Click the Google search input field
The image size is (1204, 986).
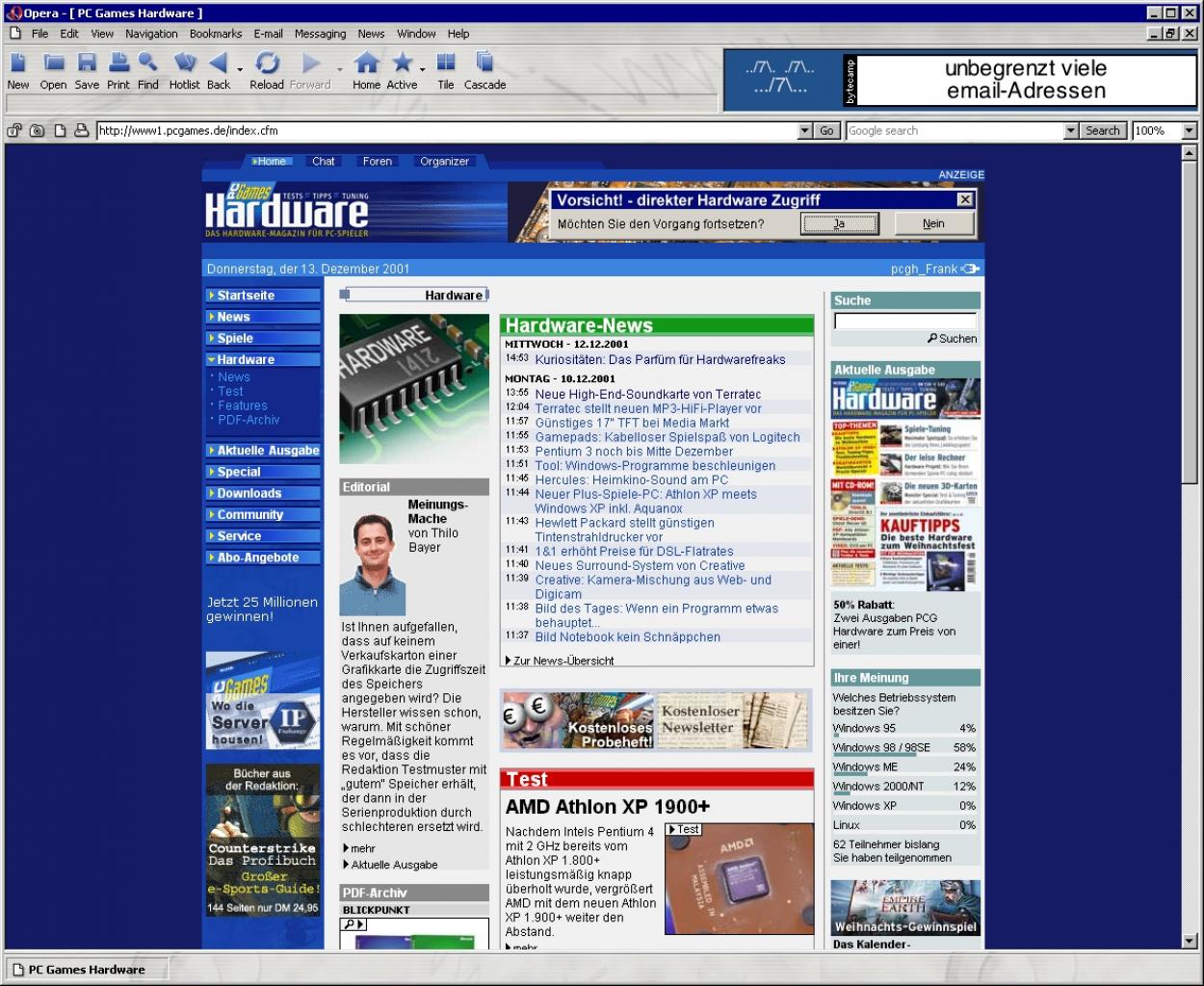click(x=954, y=131)
